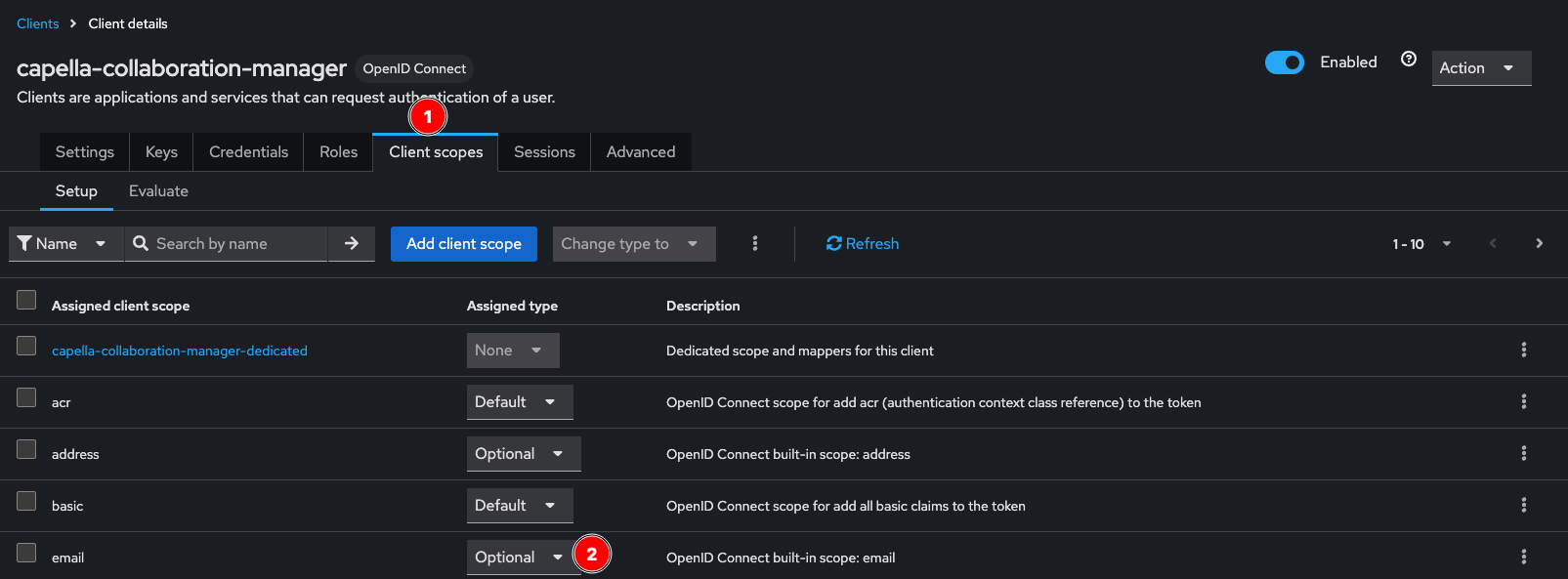Change assigned type dropdown for email

click(524, 558)
